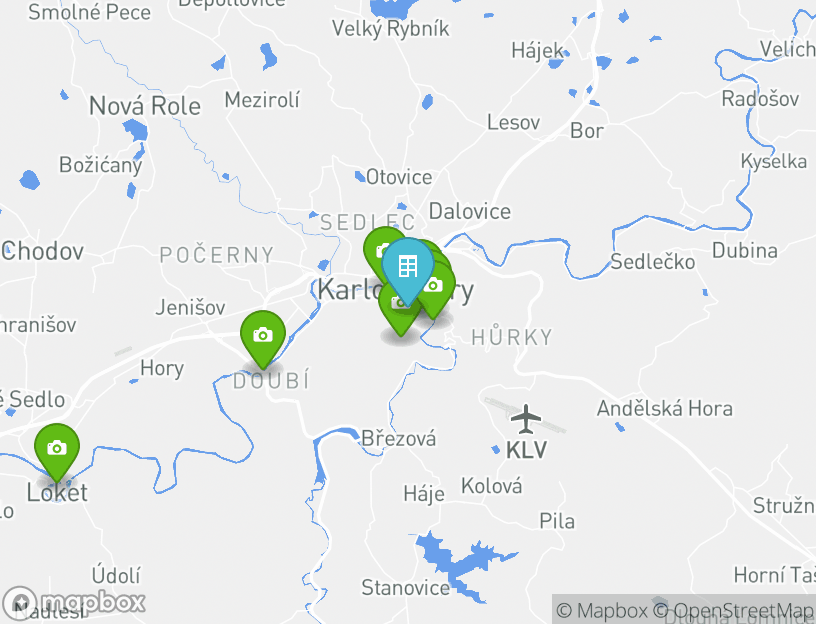
Task: Select the green camera pin below hotel marker
Action: pos(398,317)
